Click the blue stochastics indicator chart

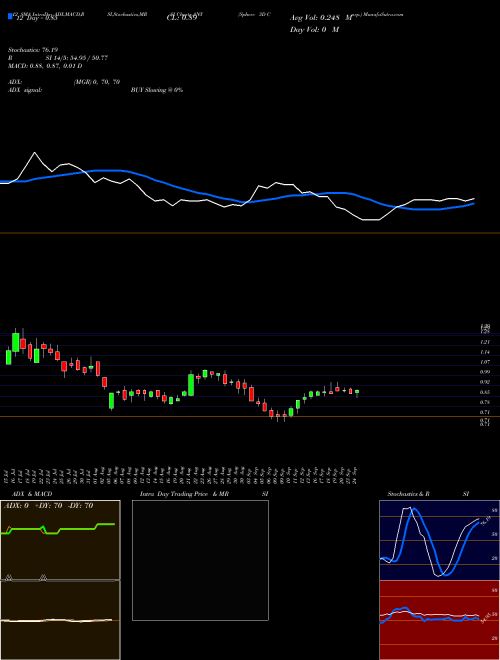click(x=439, y=540)
